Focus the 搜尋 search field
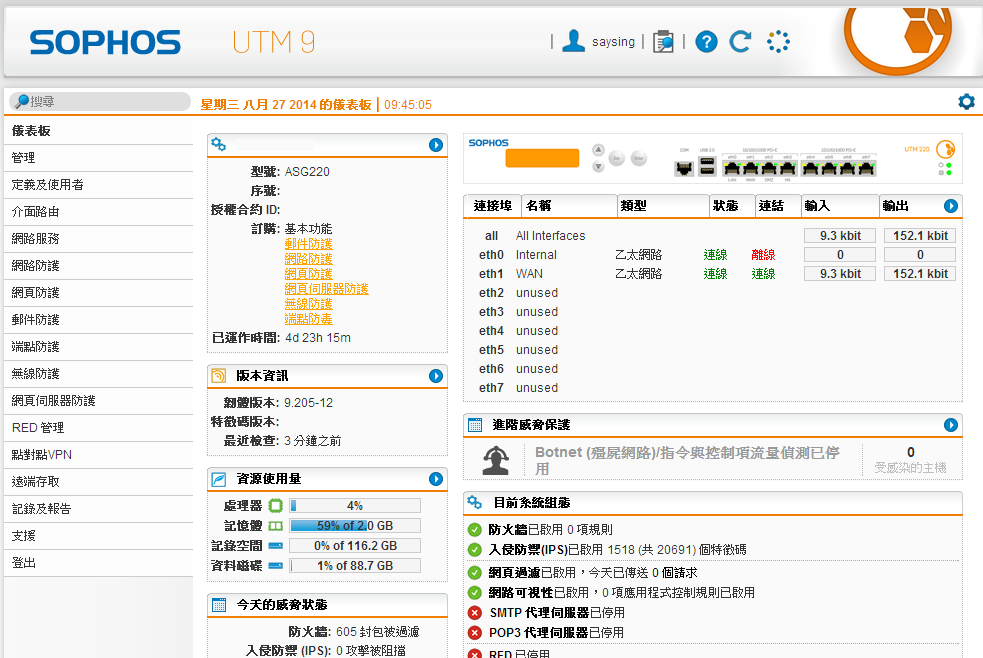The image size is (983, 658). point(100,102)
